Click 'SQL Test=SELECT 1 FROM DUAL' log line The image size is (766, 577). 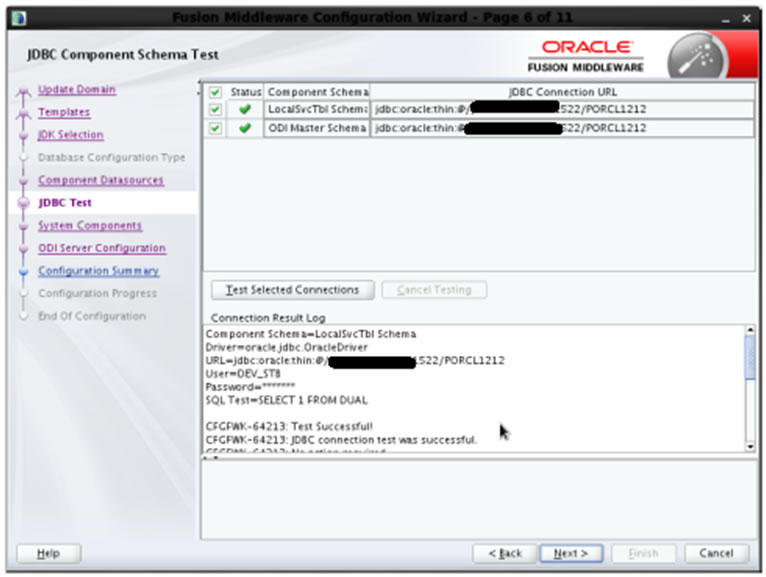pyautogui.click(x=286, y=400)
